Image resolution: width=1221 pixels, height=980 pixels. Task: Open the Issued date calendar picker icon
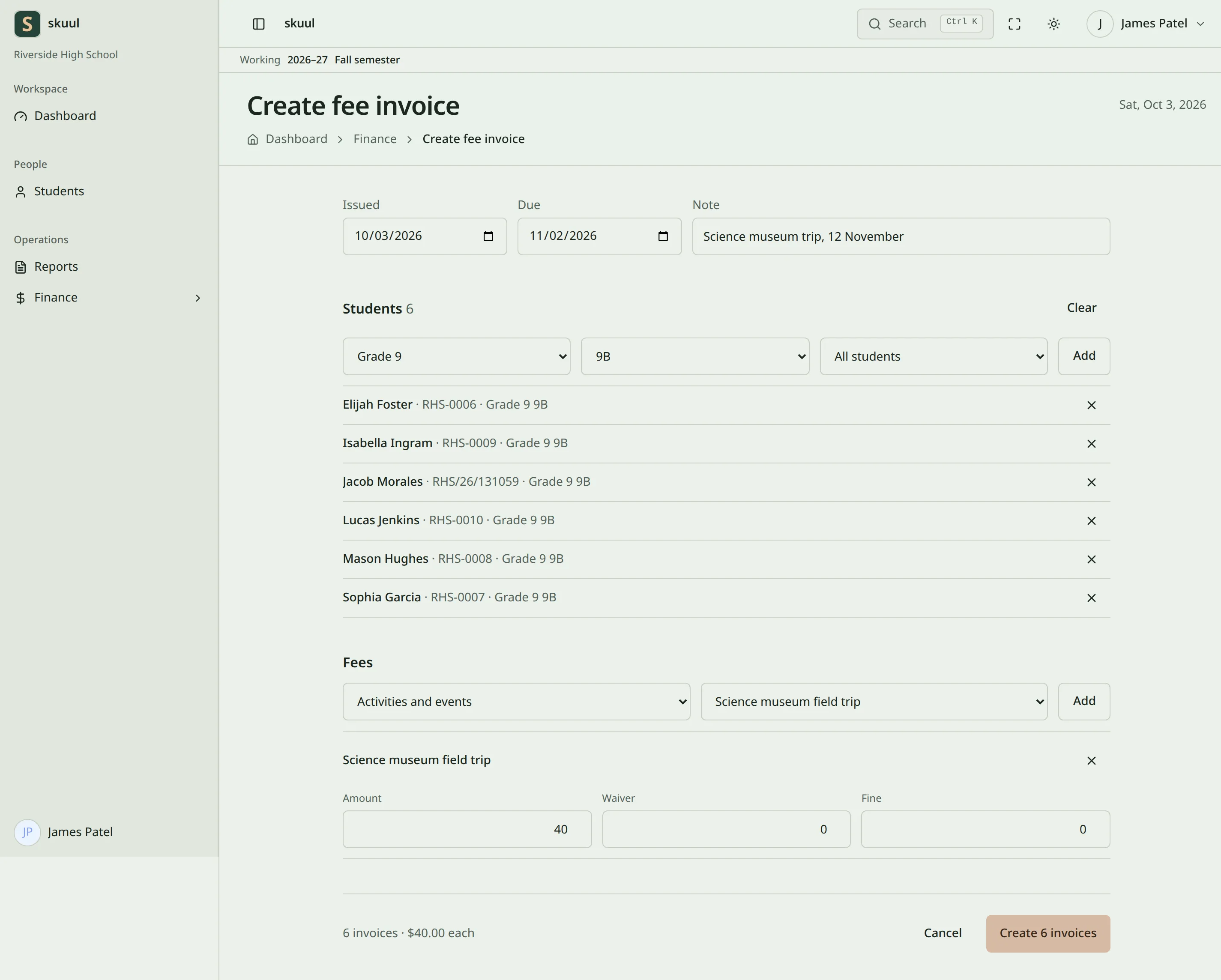pos(488,236)
